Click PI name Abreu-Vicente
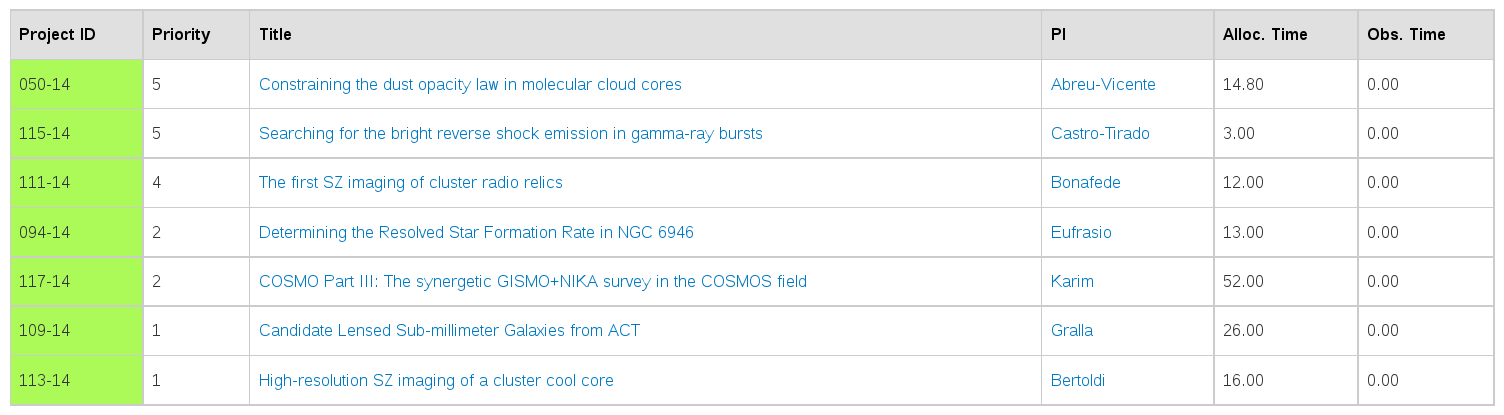Screen dimensions: 1504x415 coord(1103,84)
